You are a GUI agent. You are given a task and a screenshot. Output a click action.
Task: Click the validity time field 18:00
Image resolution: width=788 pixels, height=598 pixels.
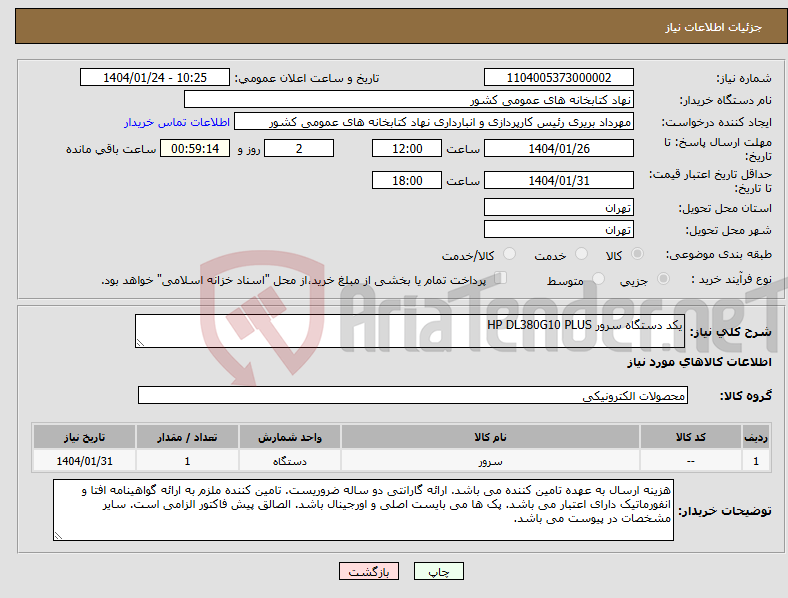[x=407, y=180]
